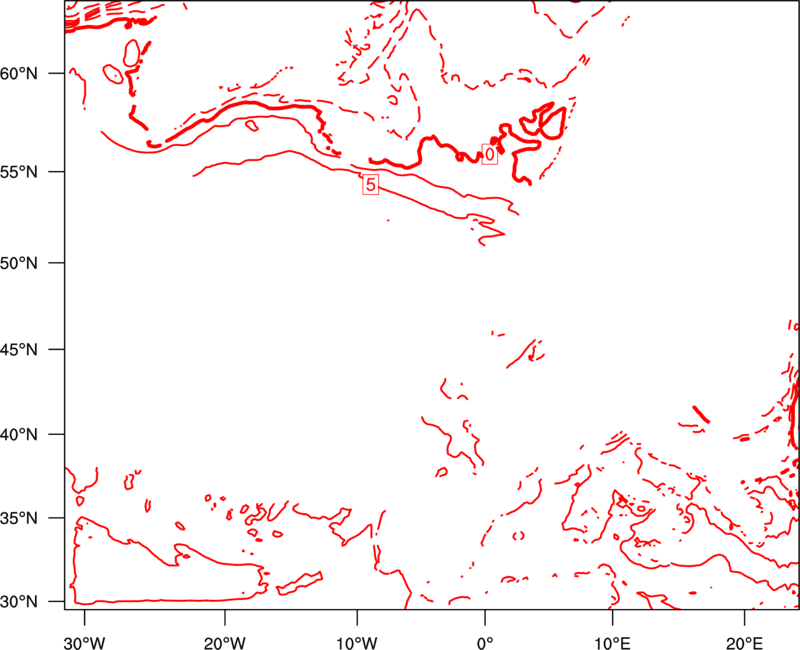The height and width of the screenshot is (650, 800).
Task: Click the 10°E longitude axis label
Action: [612, 642]
